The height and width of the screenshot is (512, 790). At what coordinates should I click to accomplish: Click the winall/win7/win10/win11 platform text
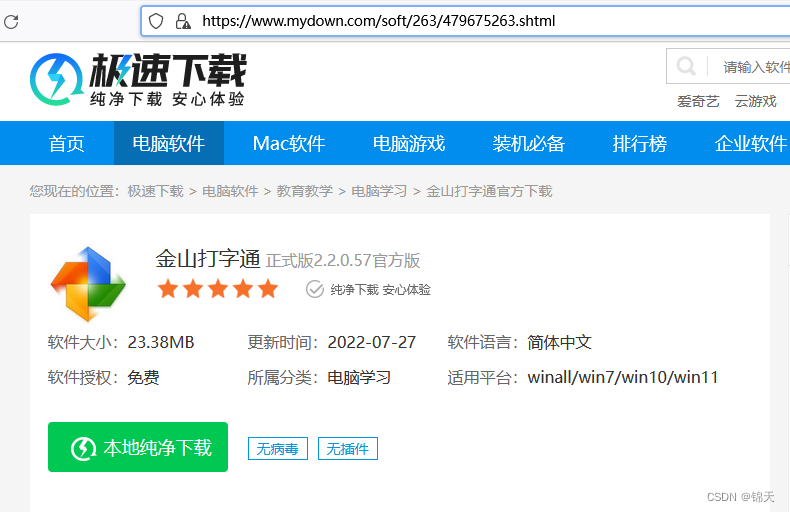(623, 377)
